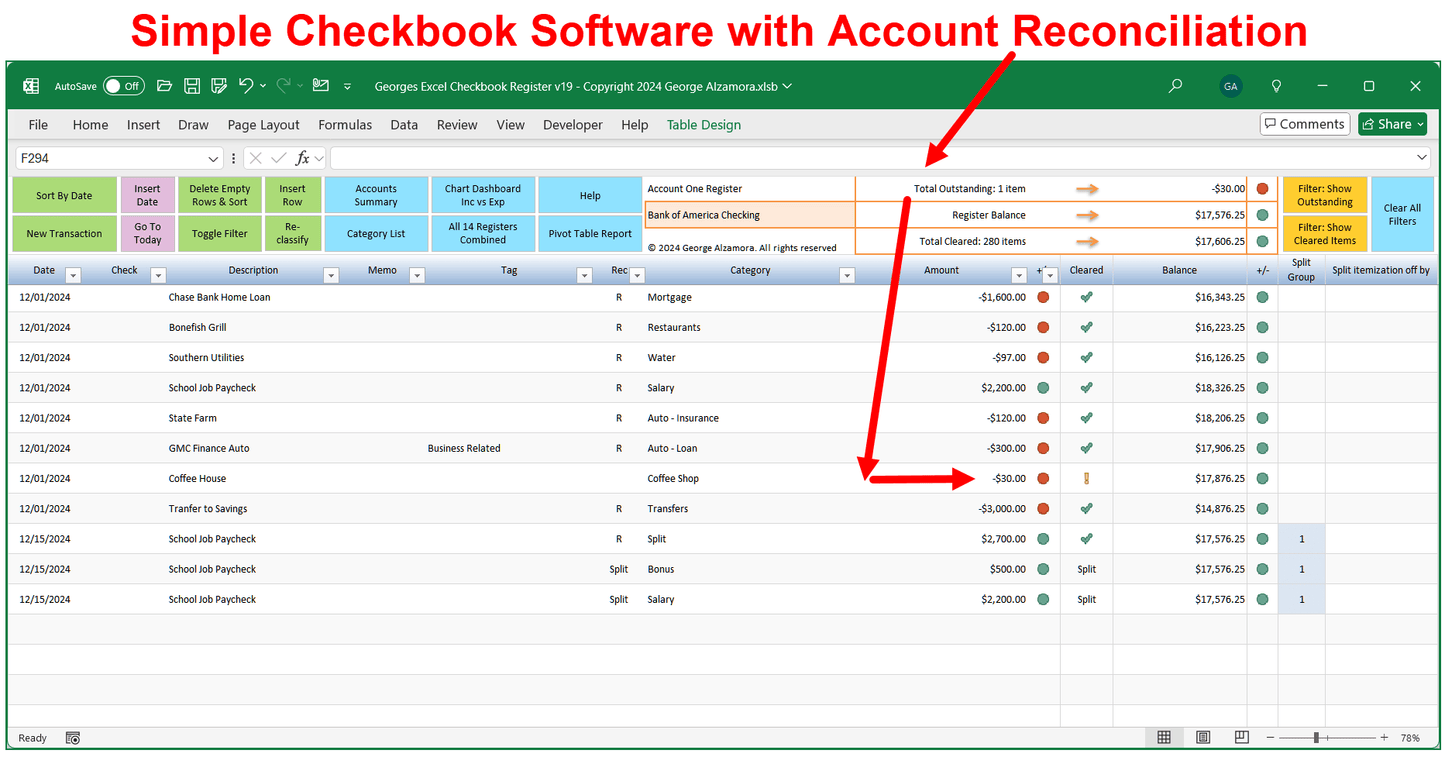This screenshot has width=1445, height=757.
Task: Expand the formula bar chevron
Action: tap(1422, 158)
